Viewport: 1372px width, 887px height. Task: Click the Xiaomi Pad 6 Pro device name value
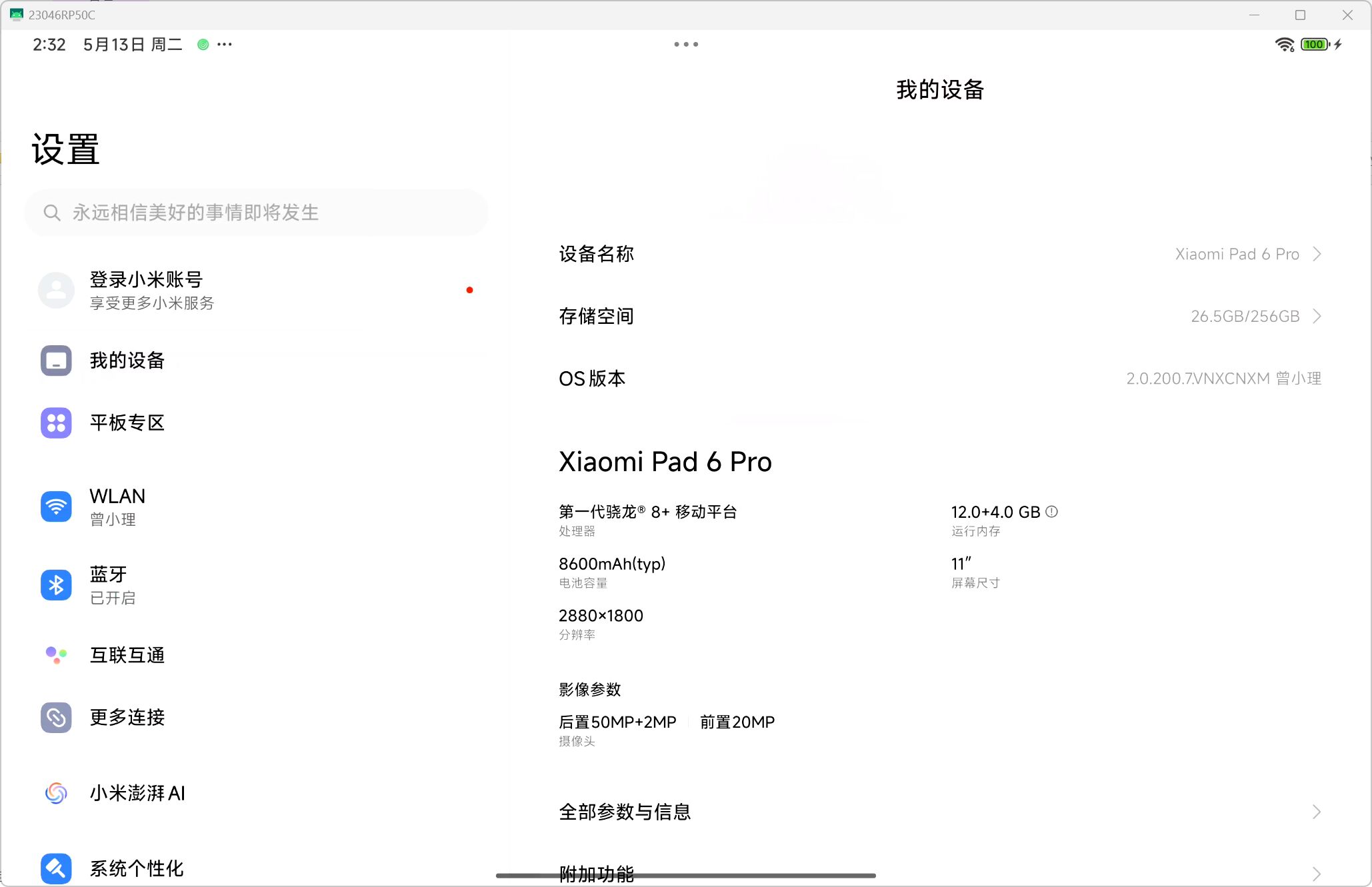pos(1237,254)
